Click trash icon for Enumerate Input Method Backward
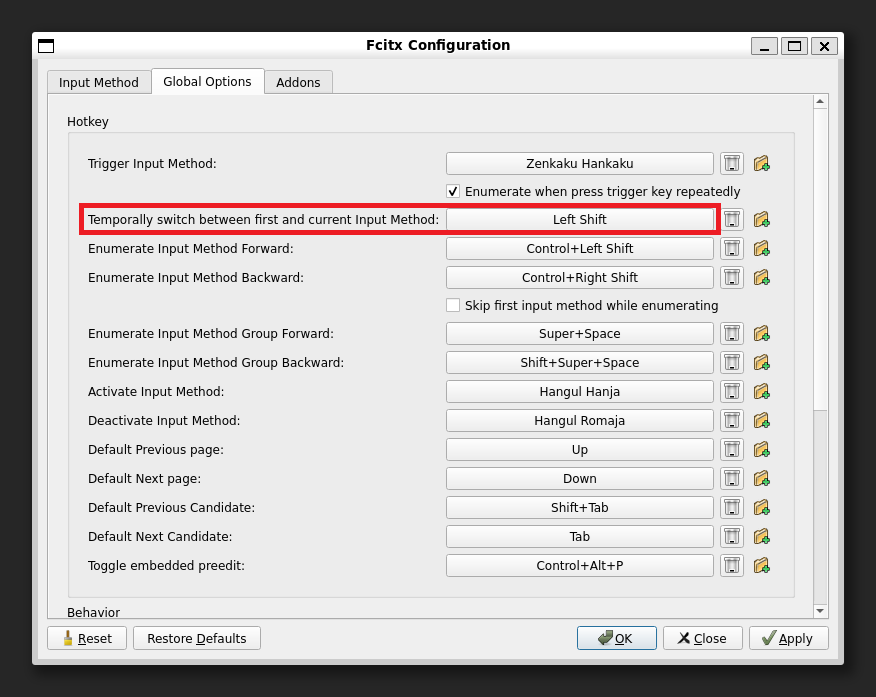This screenshot has width=876, height=697. pyautogui.click(x=732, y=278)
